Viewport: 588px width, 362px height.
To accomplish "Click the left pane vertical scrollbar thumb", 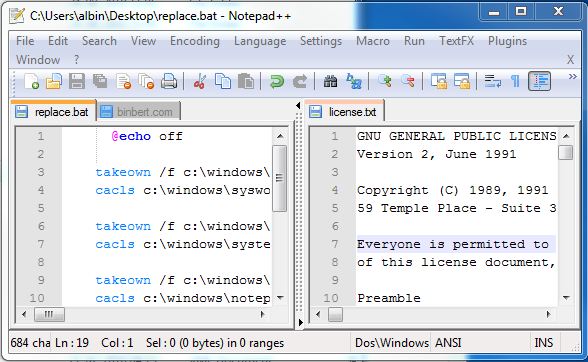I will pyautogui.click(x=280, y=179).
